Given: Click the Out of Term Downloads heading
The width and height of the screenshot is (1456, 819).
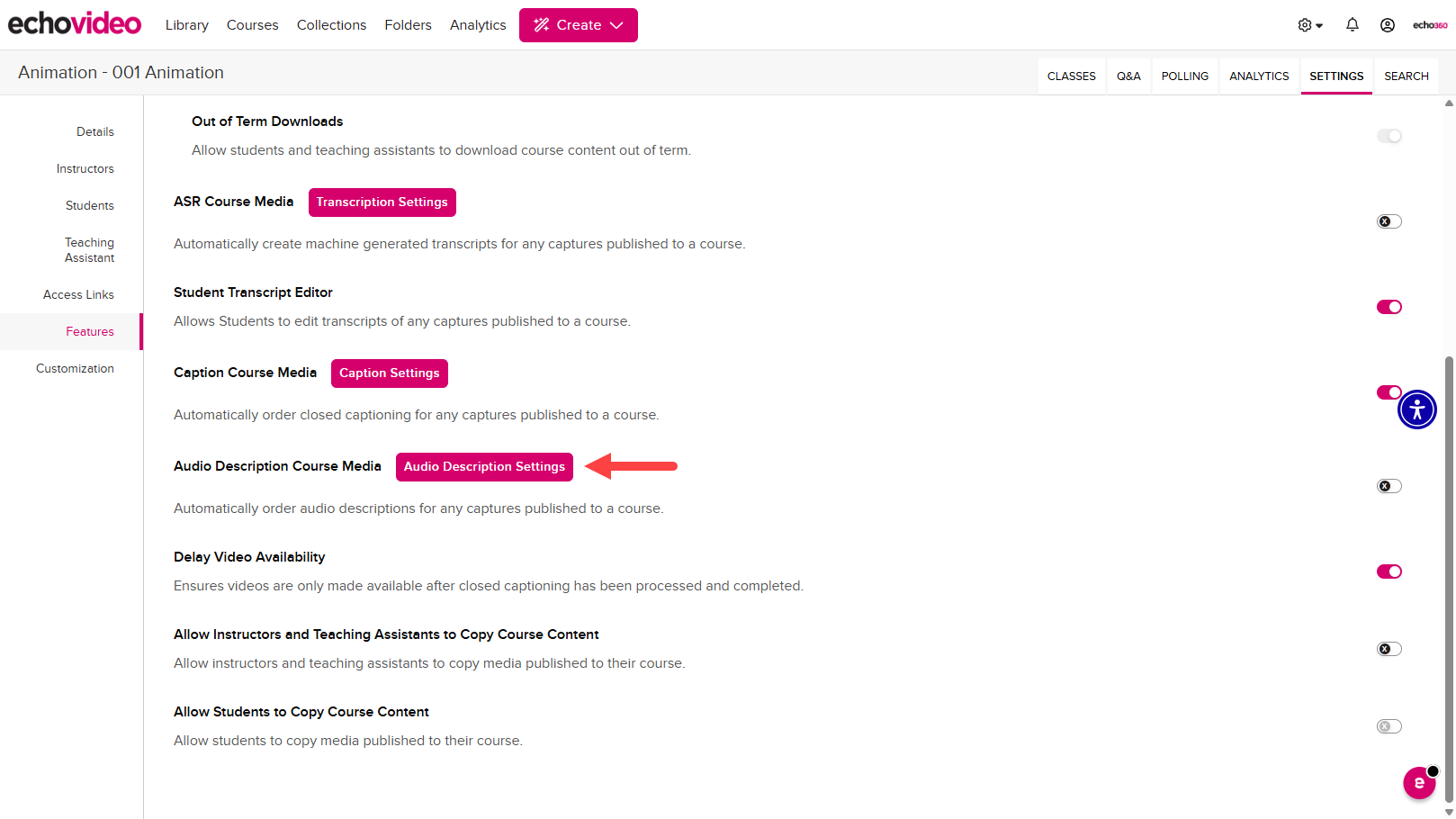Looking at the screenshot, I should [267, 121].
